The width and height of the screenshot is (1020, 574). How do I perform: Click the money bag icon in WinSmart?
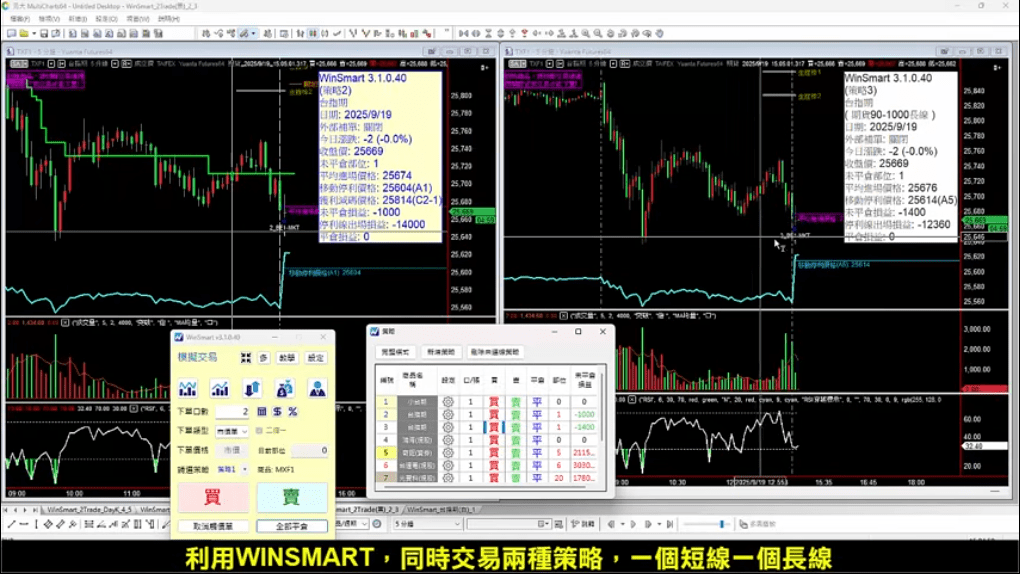coord(285,389)
